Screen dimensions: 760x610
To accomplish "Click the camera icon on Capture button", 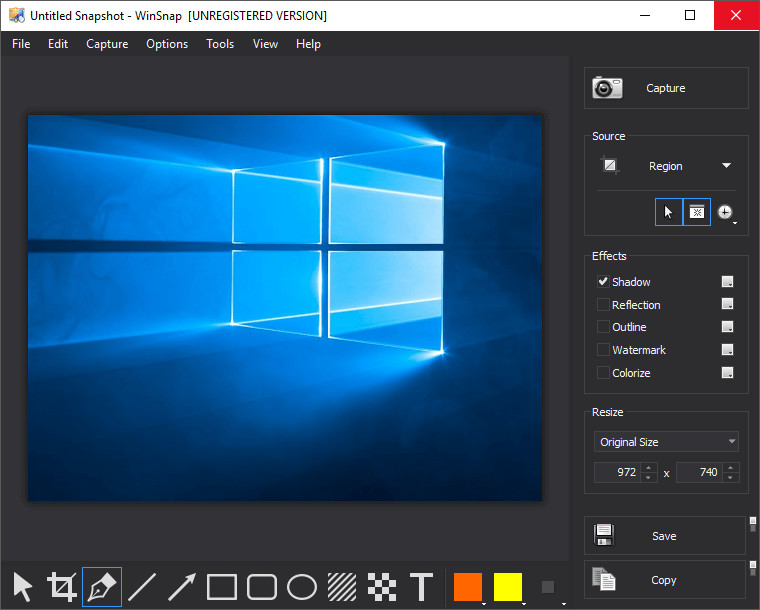I will point(607,88).
